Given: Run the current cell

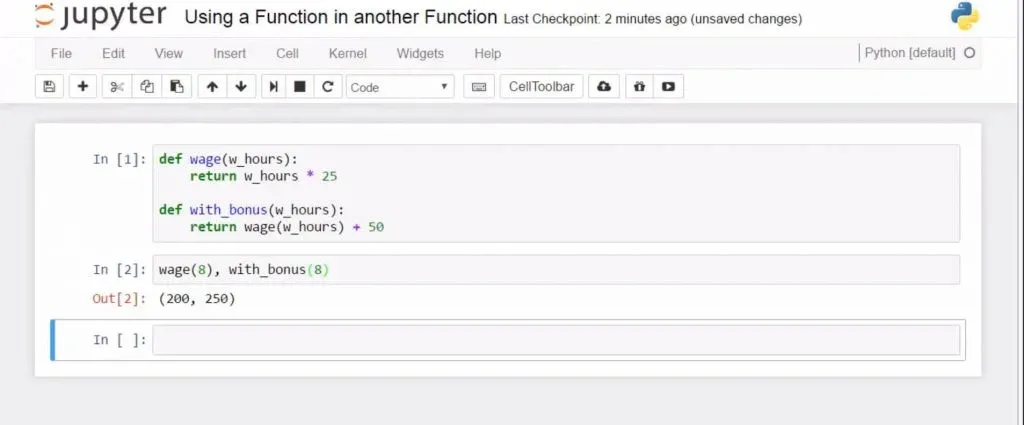Looking at the screenshot, I should click(273, 87).
